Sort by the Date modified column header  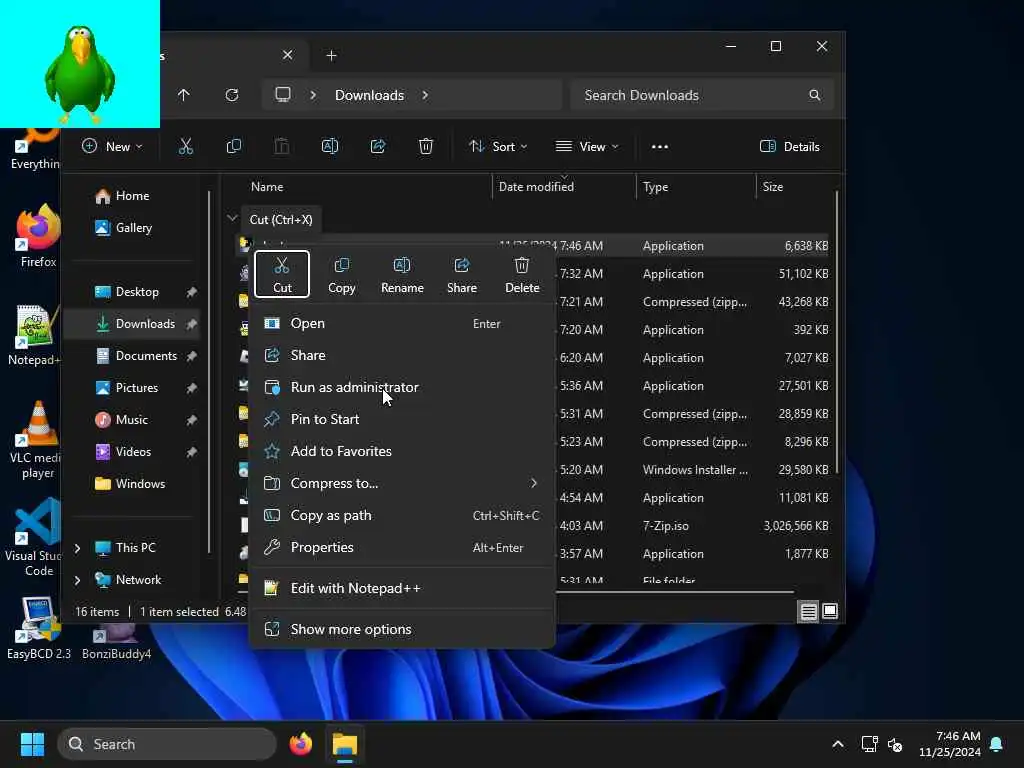(x=564, y=187)
